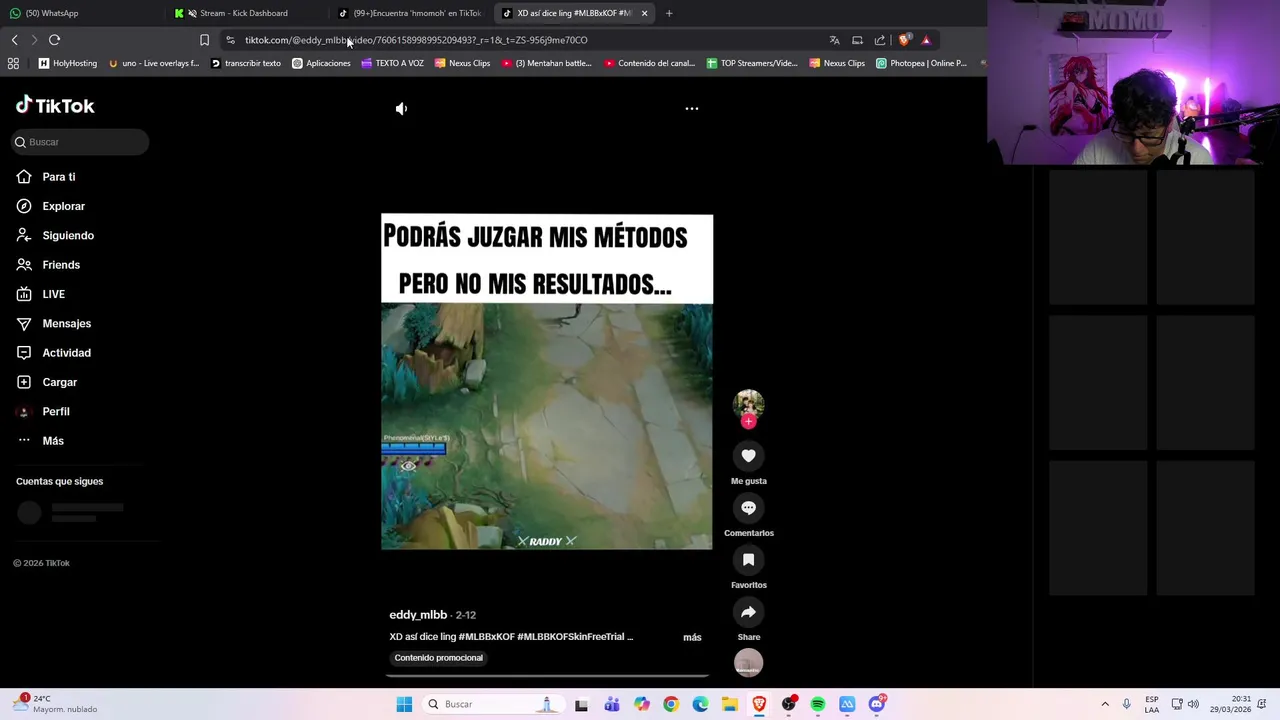Viewport: 1280px width, 720px height.
Task: Click the playing video frame
Action: click(547, 382)
